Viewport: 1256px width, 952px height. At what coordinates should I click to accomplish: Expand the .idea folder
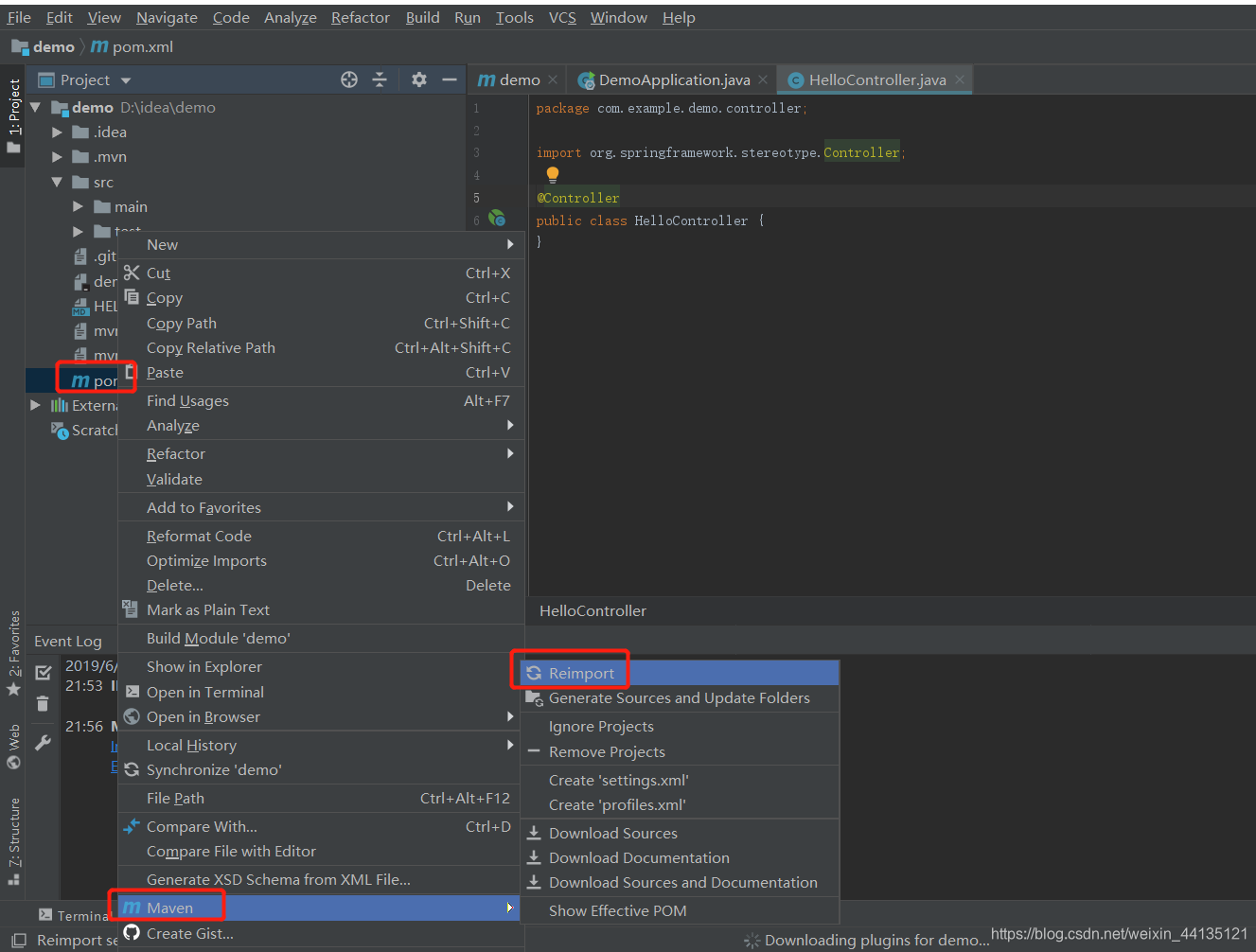pyautogui.click(x=57, y=132)
